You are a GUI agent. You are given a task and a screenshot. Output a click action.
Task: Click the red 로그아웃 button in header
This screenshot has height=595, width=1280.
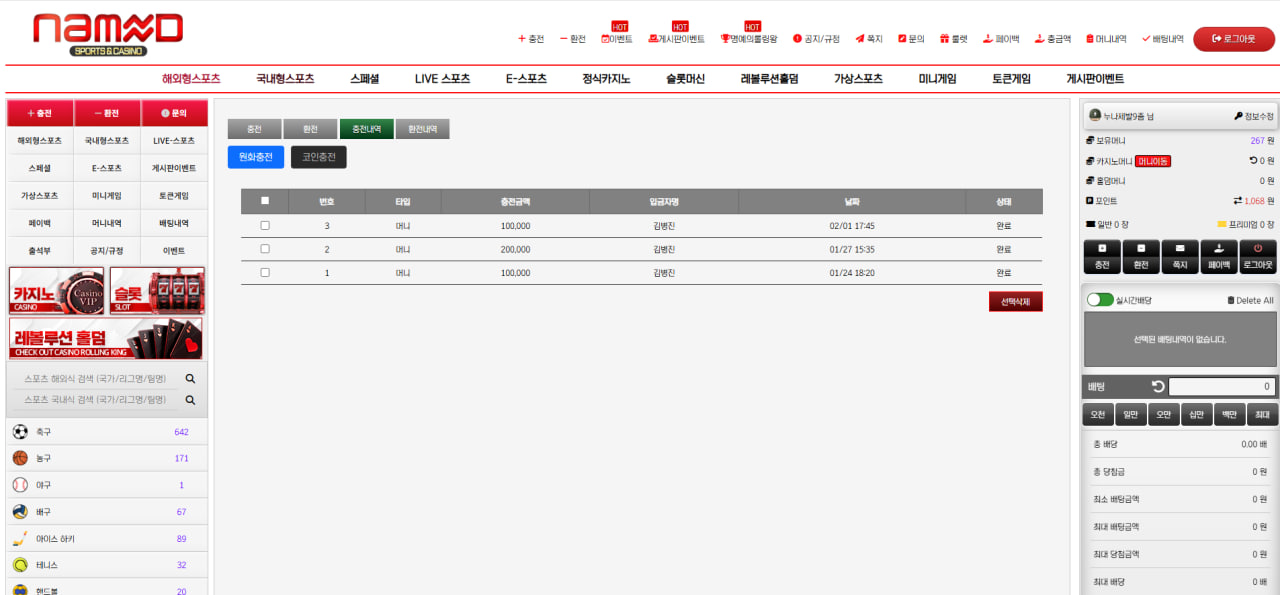click(x=1234, y=39)
